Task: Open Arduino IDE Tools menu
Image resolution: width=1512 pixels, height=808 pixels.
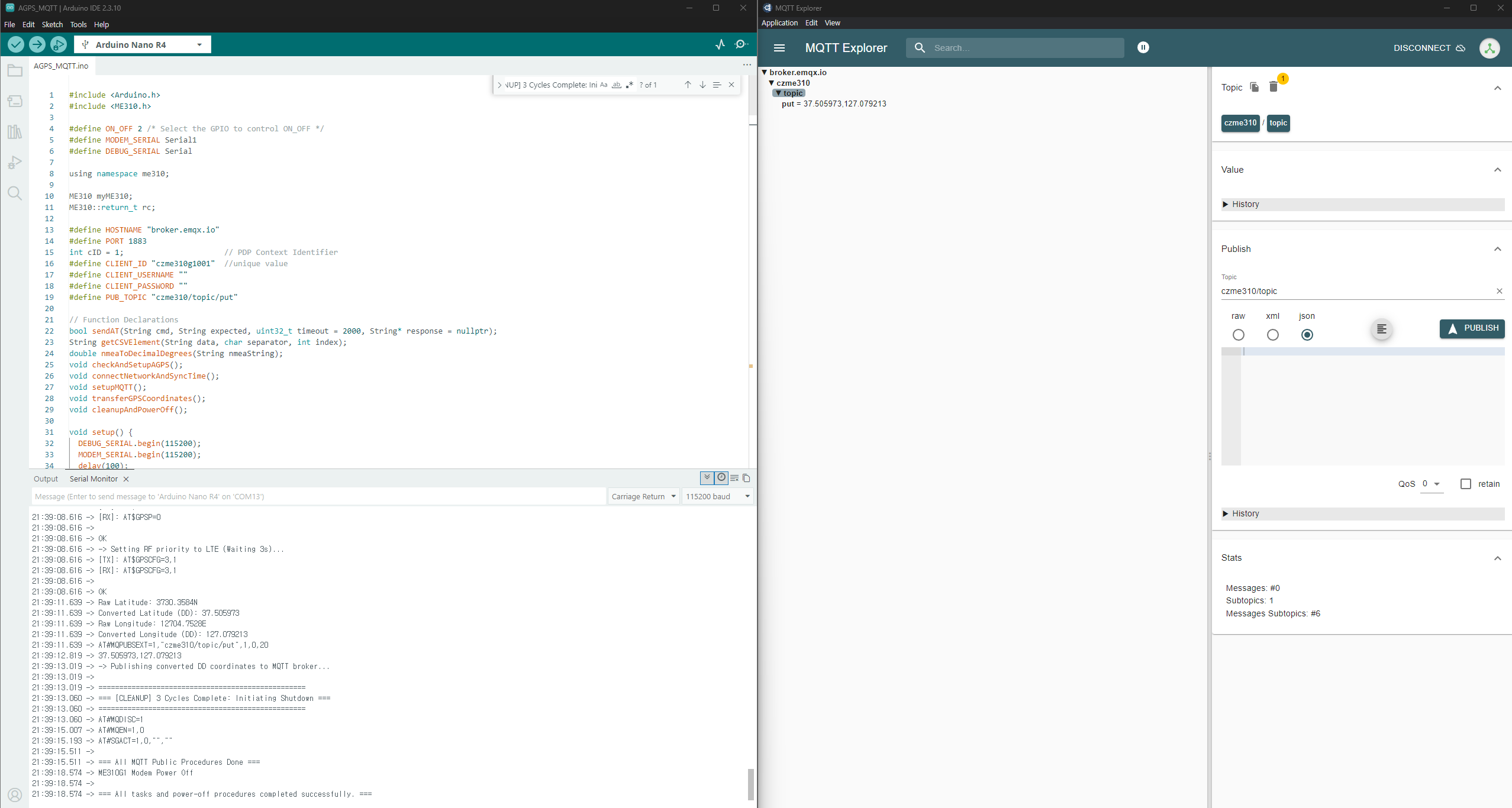Action: click(x=78, y=24)
